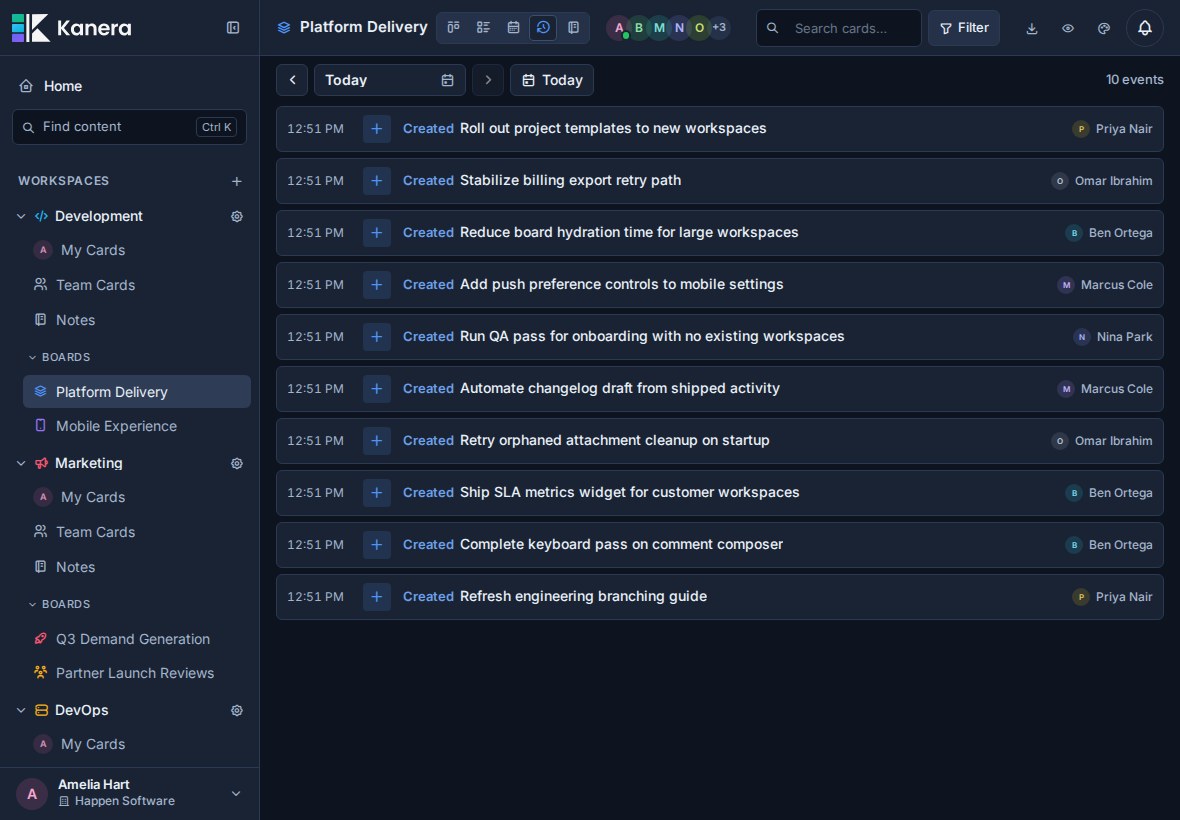Switch to calendar view icon
Screen dimensions: 1180x820
(513, 28)
